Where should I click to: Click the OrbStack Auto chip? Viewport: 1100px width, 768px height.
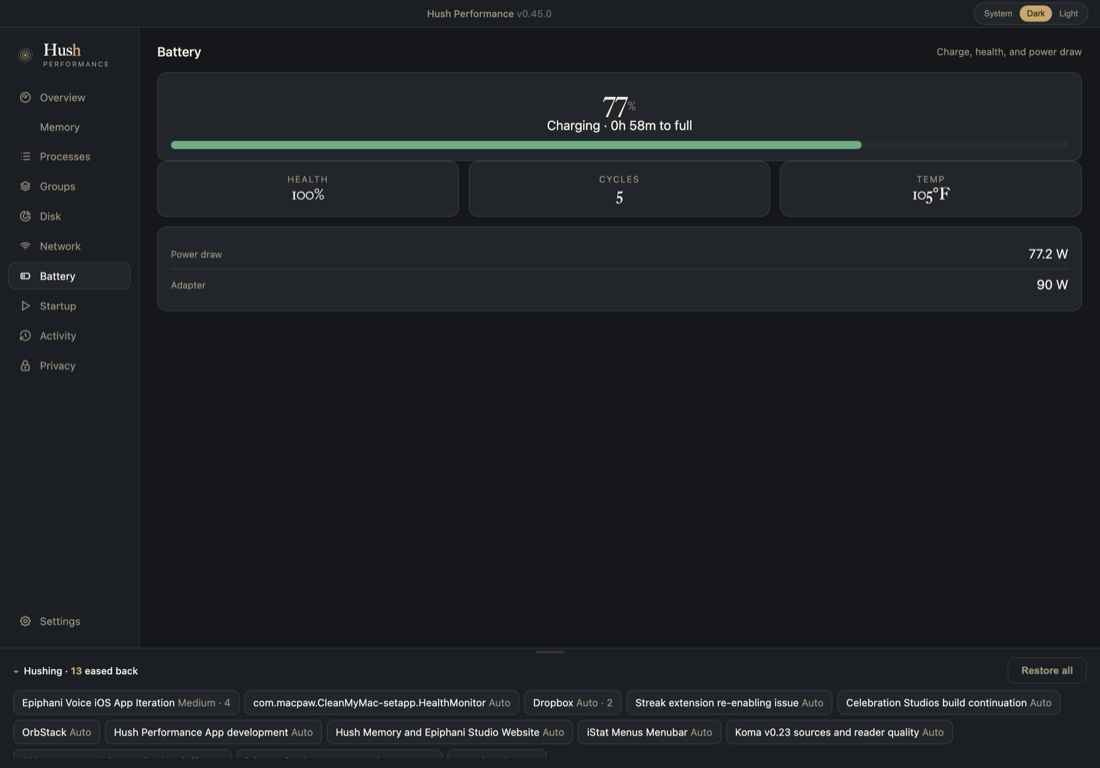pyautogui.click(x=56, y=732)
